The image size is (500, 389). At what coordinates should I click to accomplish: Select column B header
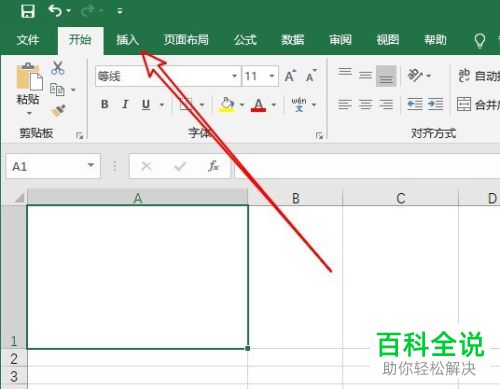[x=296, y=198]
